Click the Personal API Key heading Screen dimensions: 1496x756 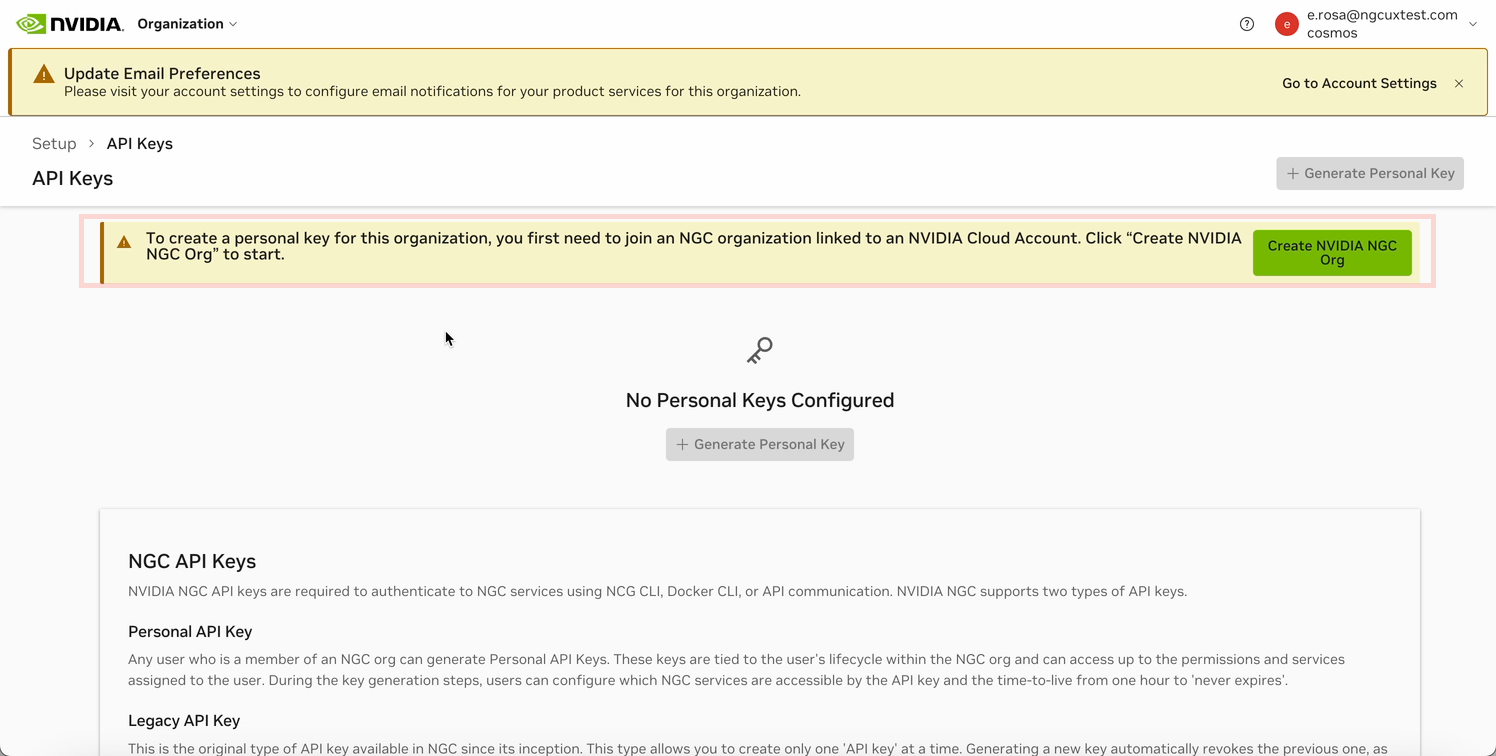190,632
